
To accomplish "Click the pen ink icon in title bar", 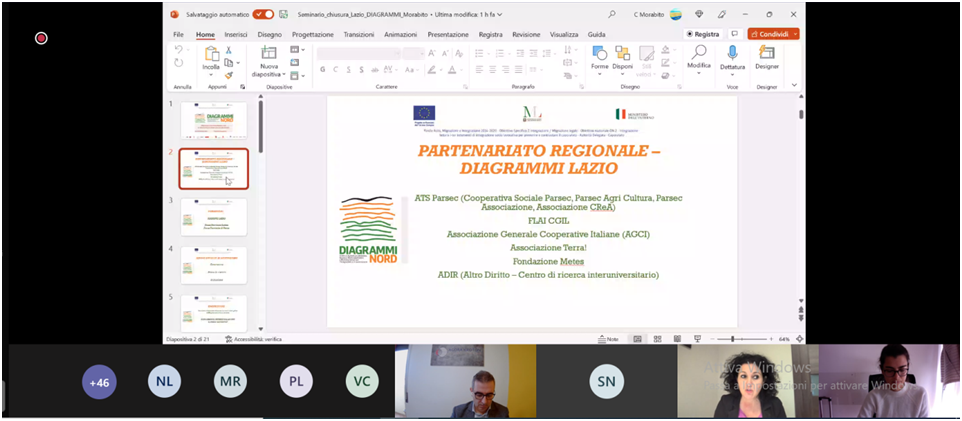I will tap(722, 14).
